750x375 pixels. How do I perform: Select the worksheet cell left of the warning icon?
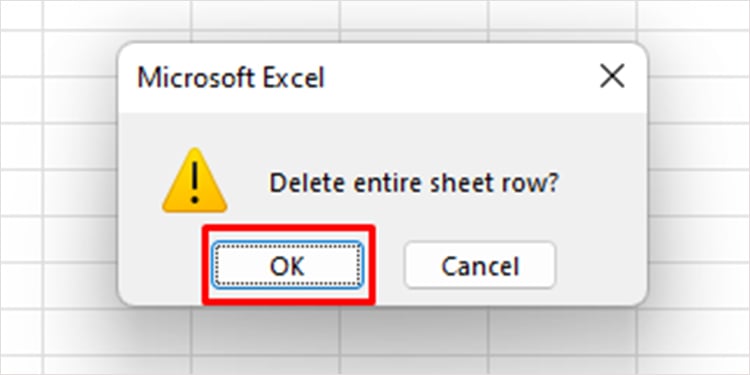tap(80, 191)
